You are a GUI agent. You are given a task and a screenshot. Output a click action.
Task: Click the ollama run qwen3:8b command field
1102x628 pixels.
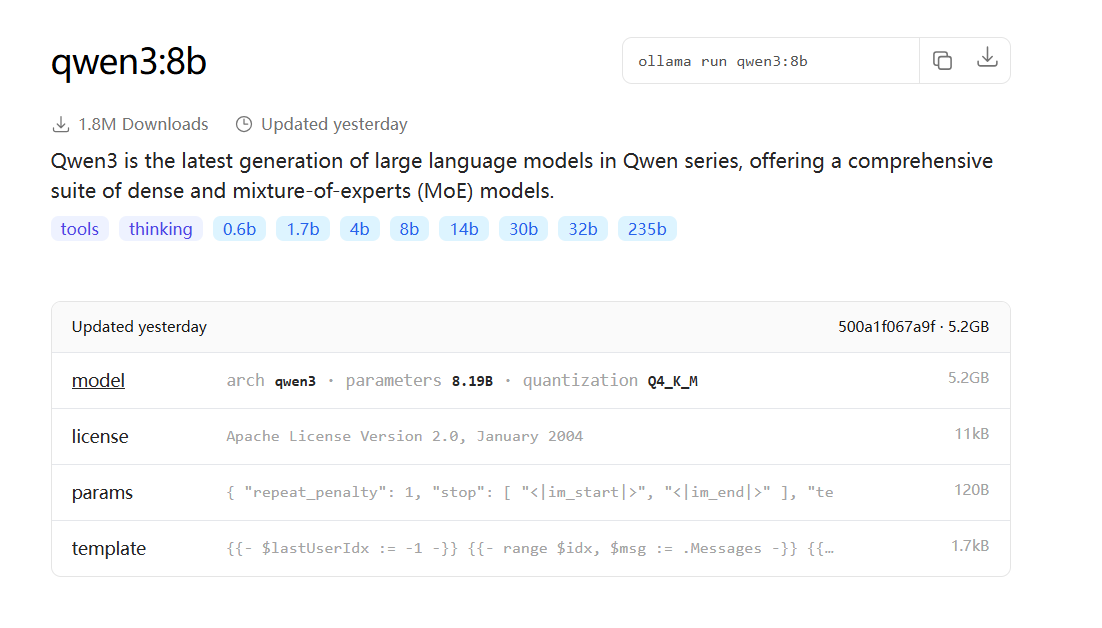(x=771, y=61)
